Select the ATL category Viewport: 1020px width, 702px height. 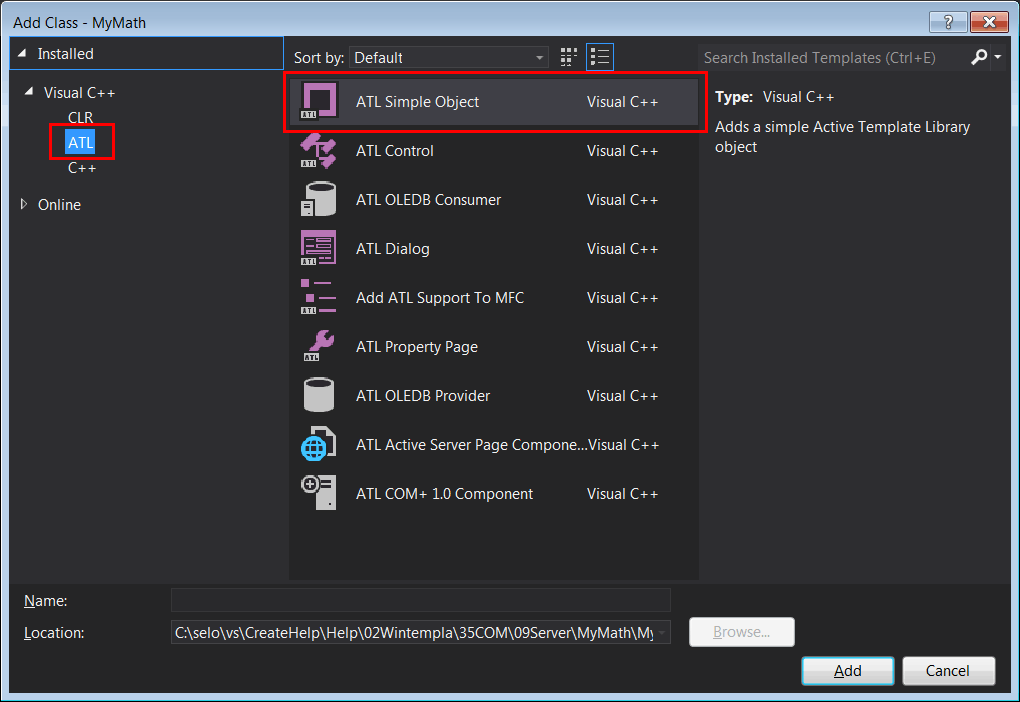pyautogui.click(x=81, y=142)
